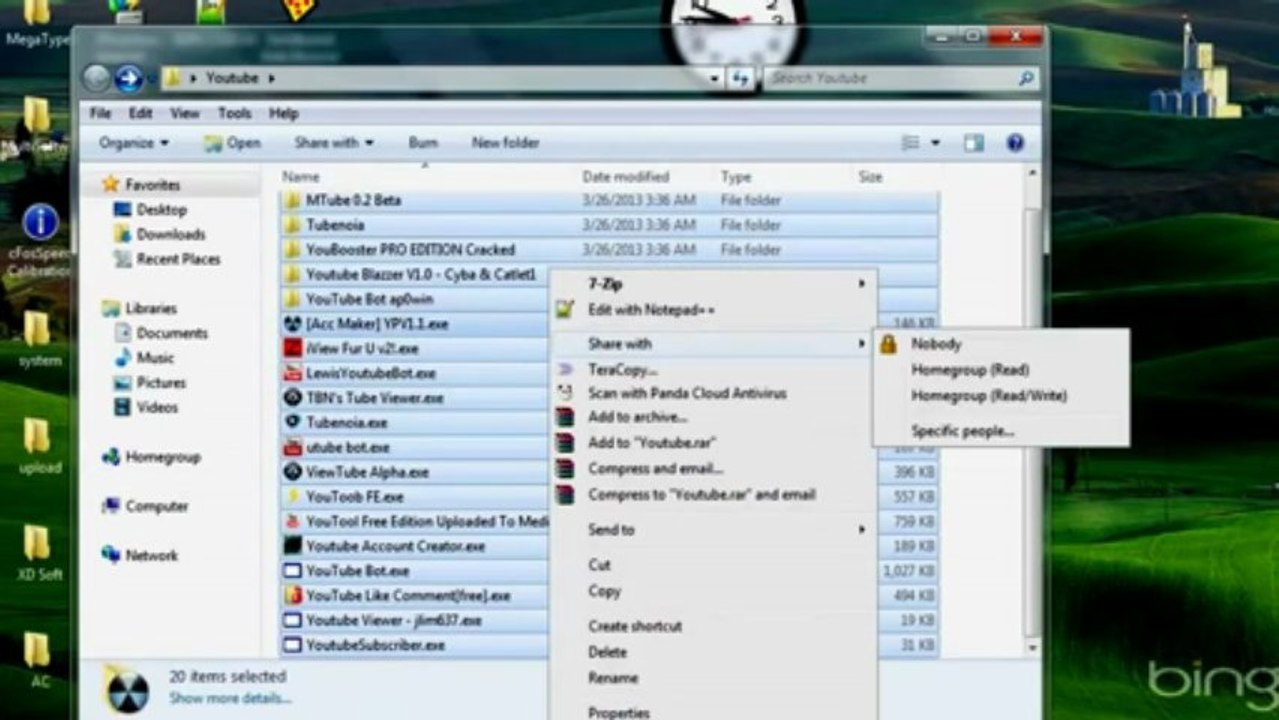The height and width of the screenshot is (720, 1279).
Task: Click the arrow after Youtube in breadcrumb
Action: 271,78
